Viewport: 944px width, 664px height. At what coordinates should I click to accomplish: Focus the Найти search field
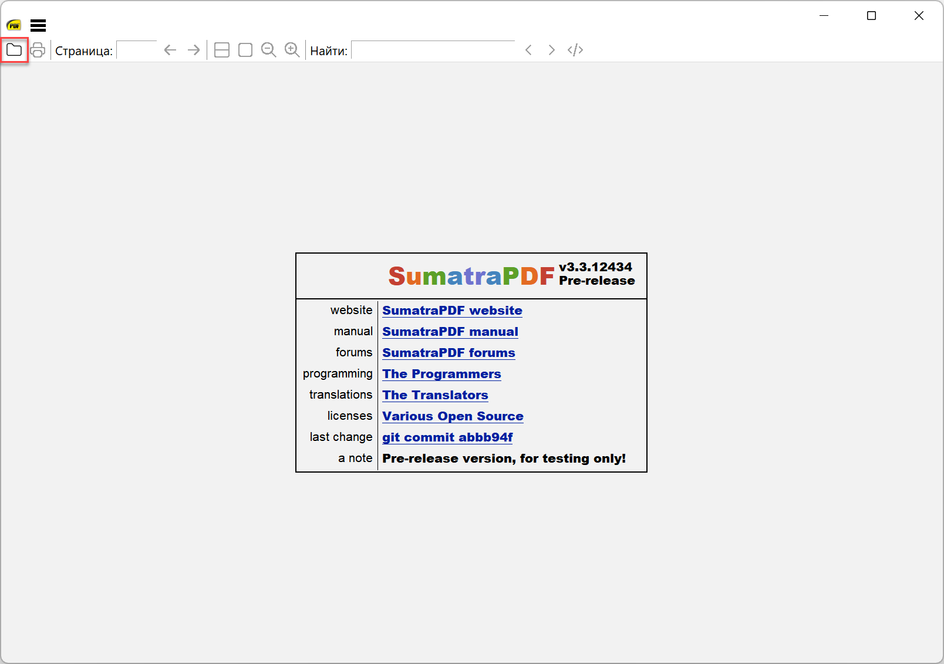[x=433, y=50]
